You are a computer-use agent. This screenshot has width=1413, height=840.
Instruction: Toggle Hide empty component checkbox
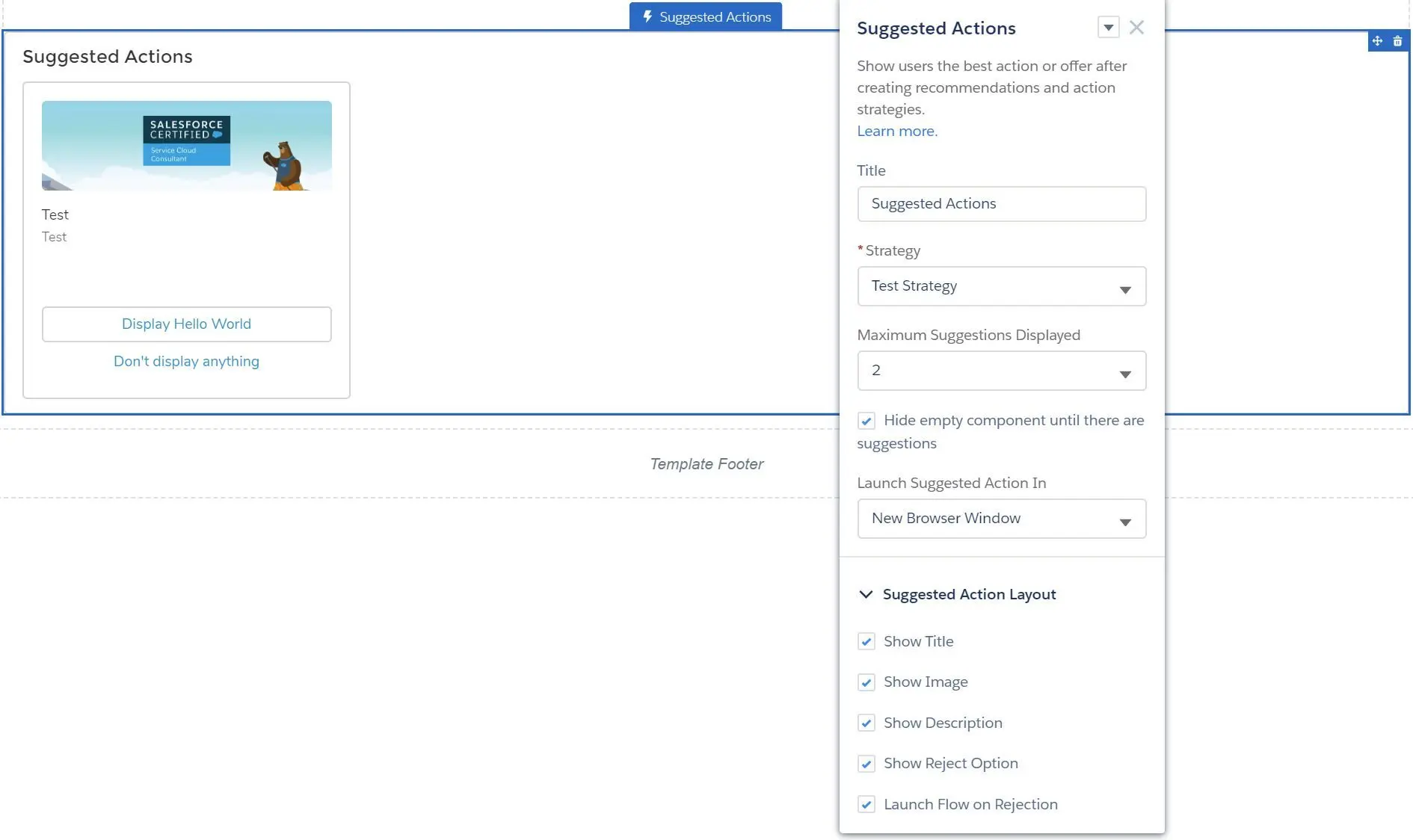866,421
